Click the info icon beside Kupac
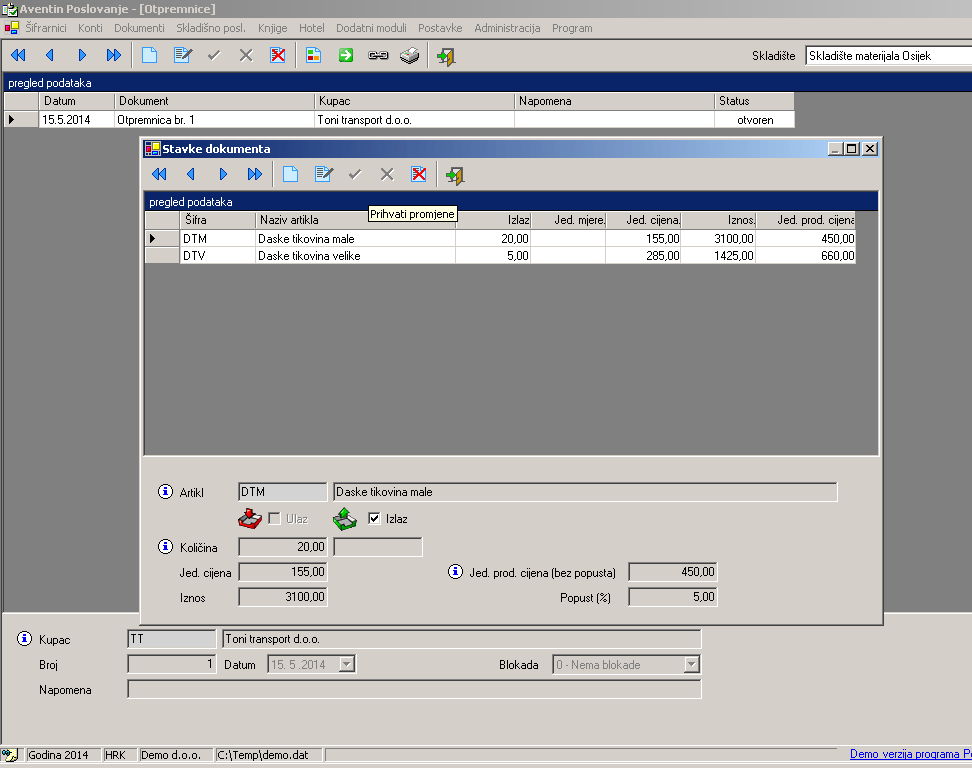Screen dimensions: 972x768 tap(25, 638)
